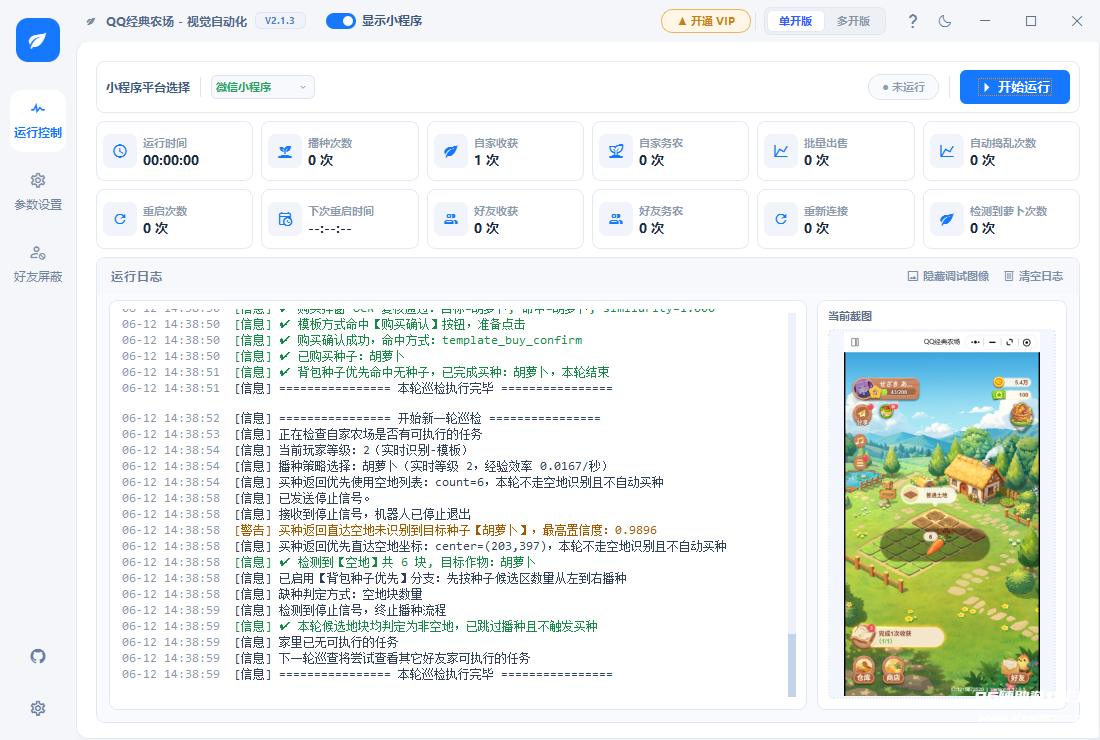Open the settings gear at sidebar bottom
The width and height of the screenshot is (1100, 740).
tap(38, 708)
